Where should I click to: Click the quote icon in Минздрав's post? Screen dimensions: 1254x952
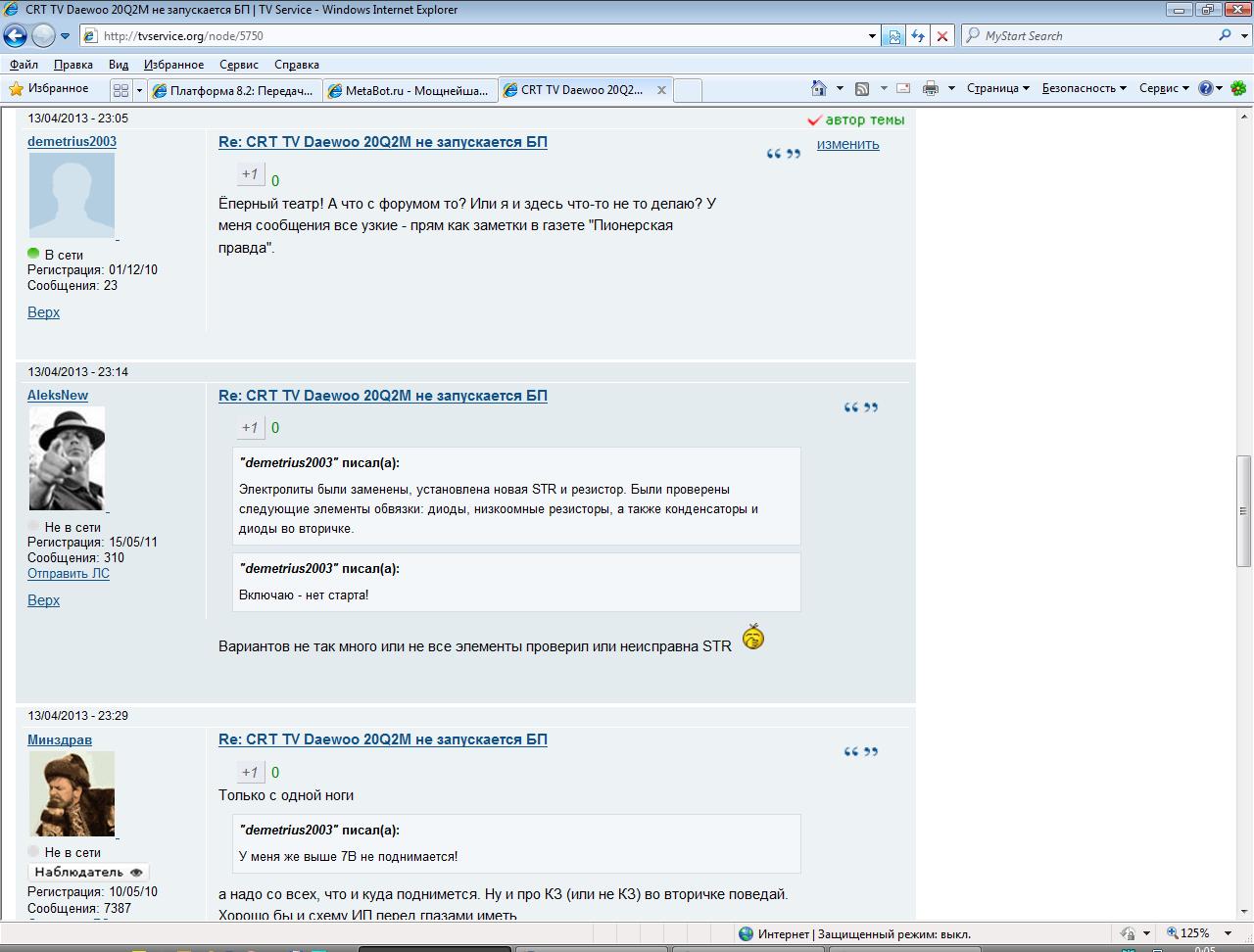pyautogui.click(x=860, y=752)
